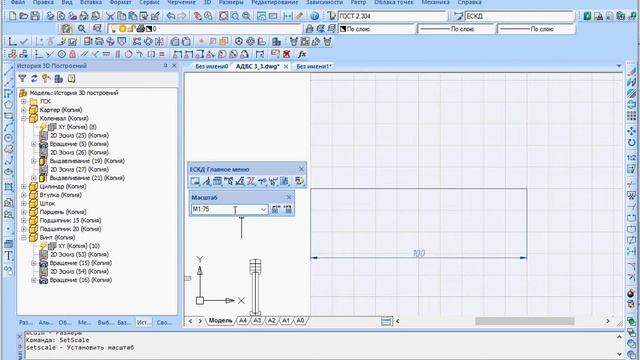Open the Размеры menu
The height and width of the screenshot is (360, 640).
[231, 2]
